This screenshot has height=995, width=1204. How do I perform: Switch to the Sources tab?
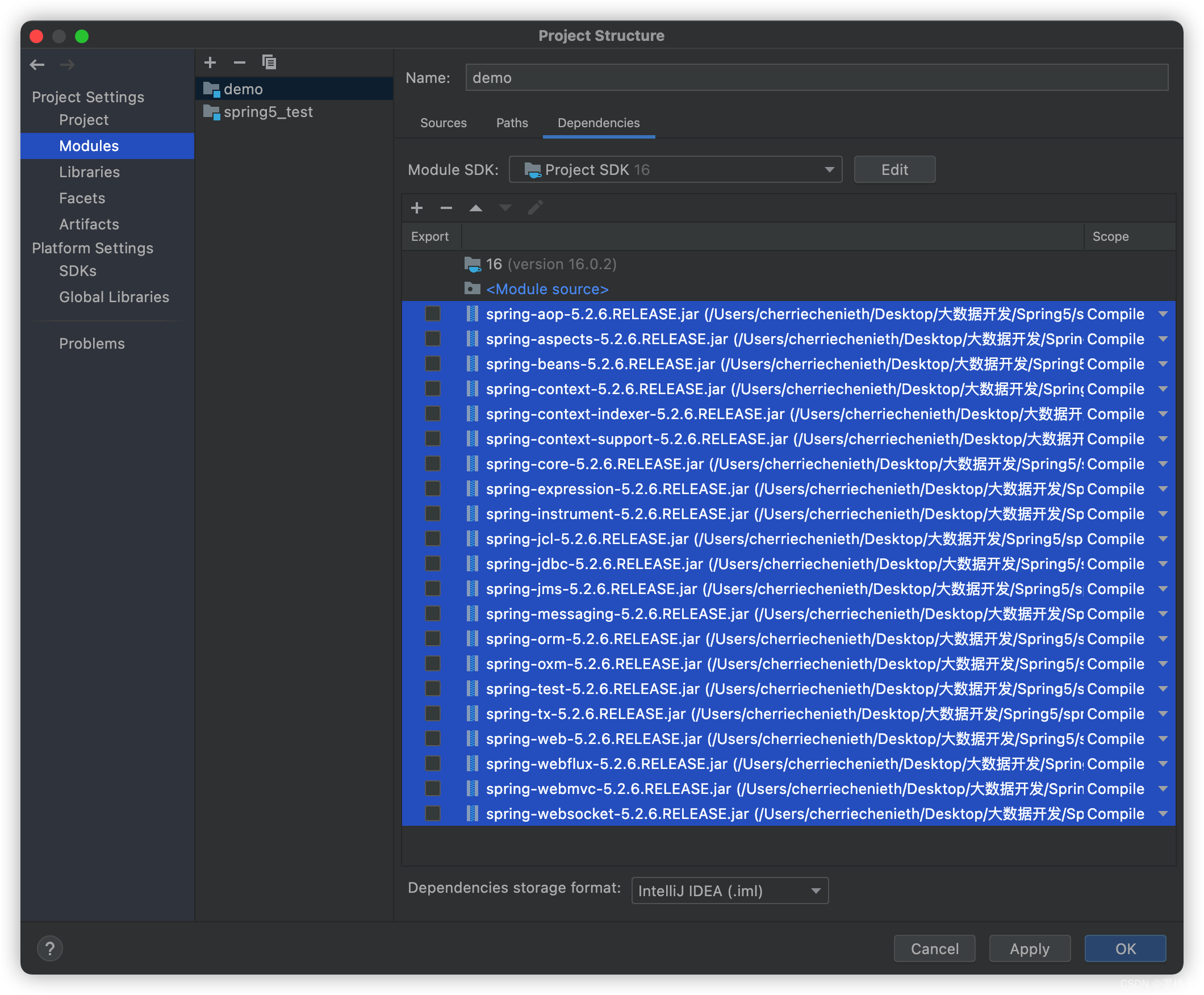coord(444,123)
